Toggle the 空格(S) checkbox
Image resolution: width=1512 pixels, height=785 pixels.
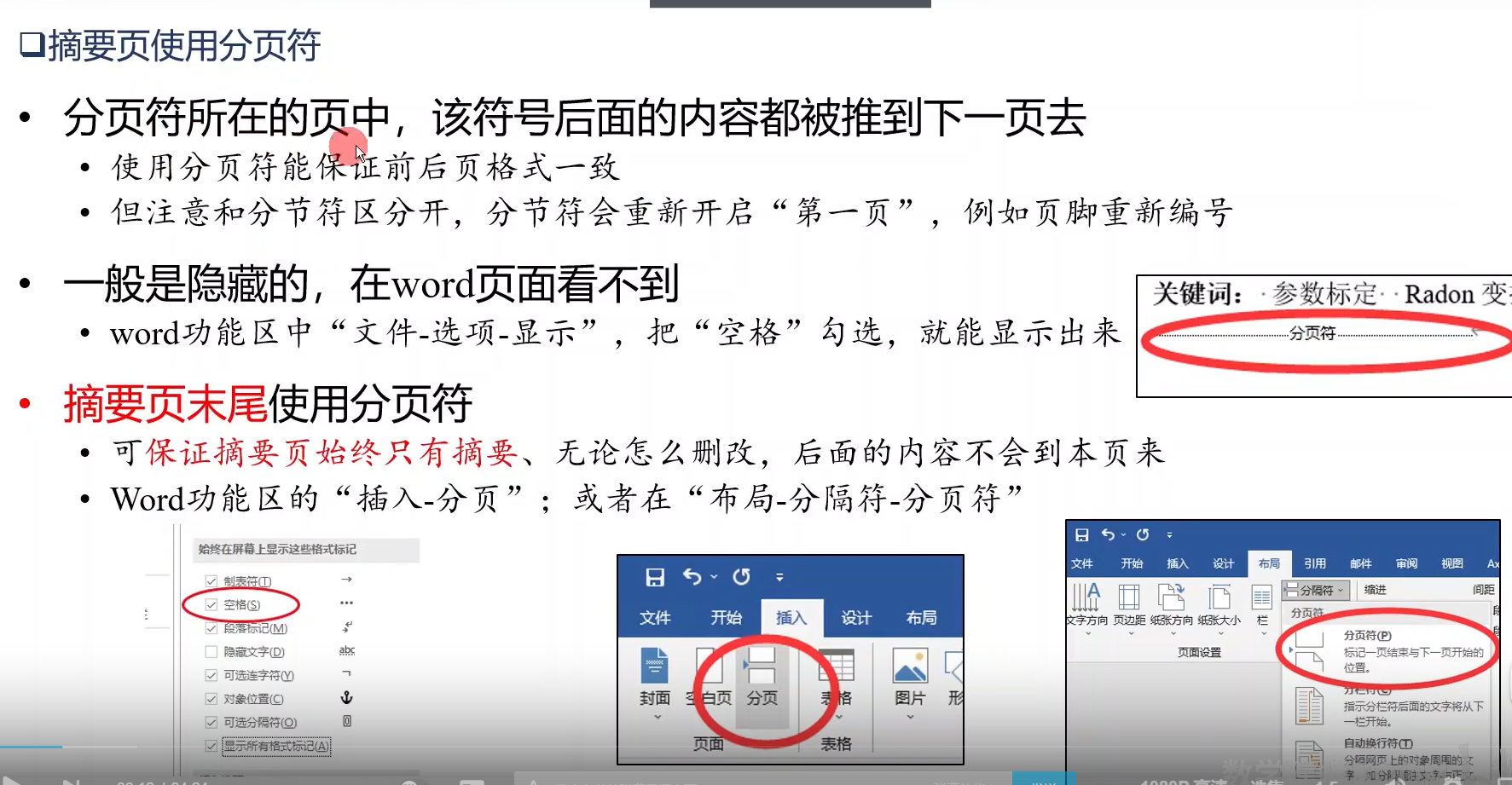coord(211,604)
